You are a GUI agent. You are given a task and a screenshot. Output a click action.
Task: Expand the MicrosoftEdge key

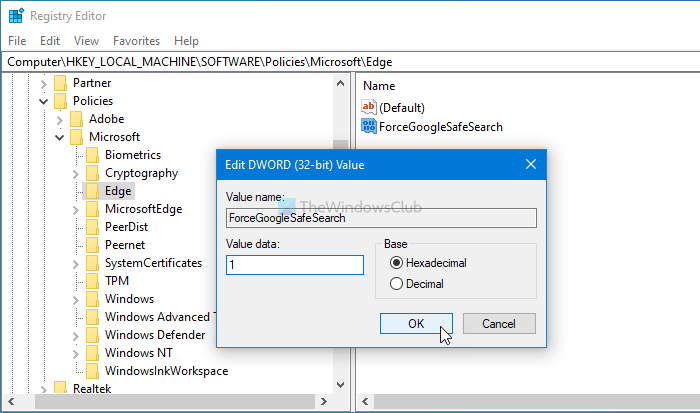click(x=75, y=209)
